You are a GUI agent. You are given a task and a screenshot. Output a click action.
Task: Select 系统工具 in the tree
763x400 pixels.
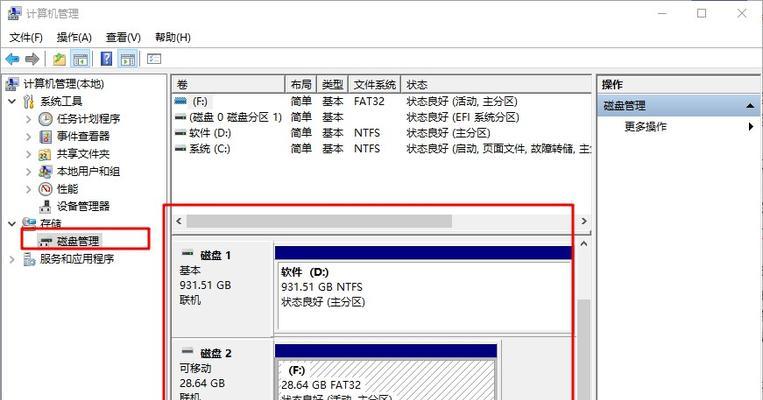(x=61, y=101)
